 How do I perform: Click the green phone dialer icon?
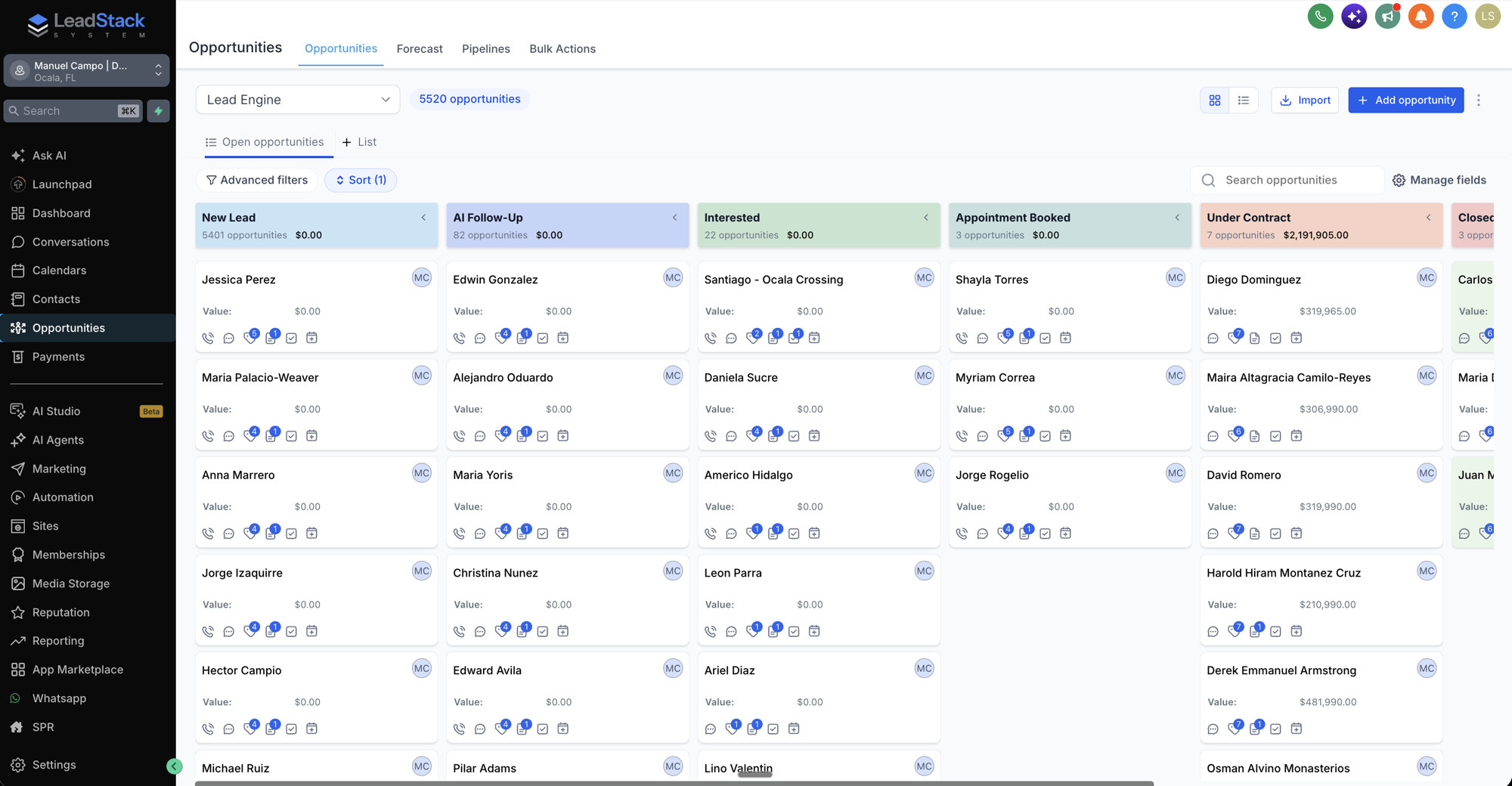[1320, 16]
